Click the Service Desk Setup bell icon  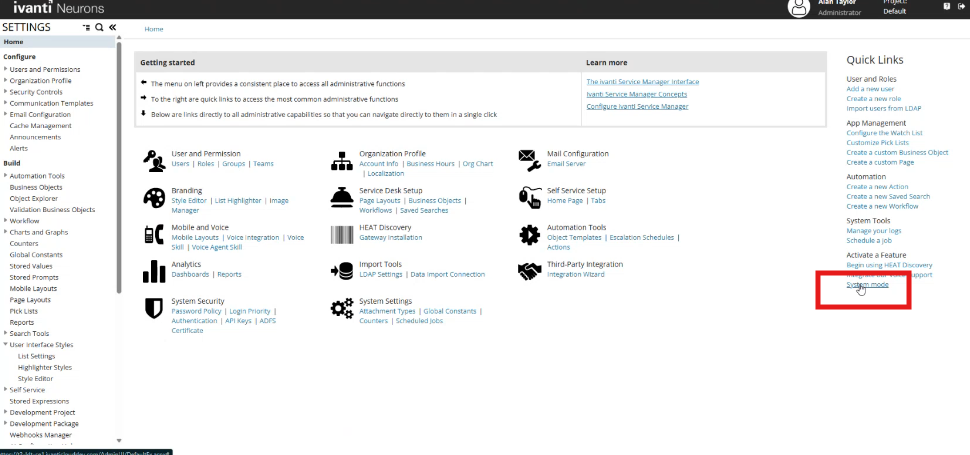tap(342, 197)
